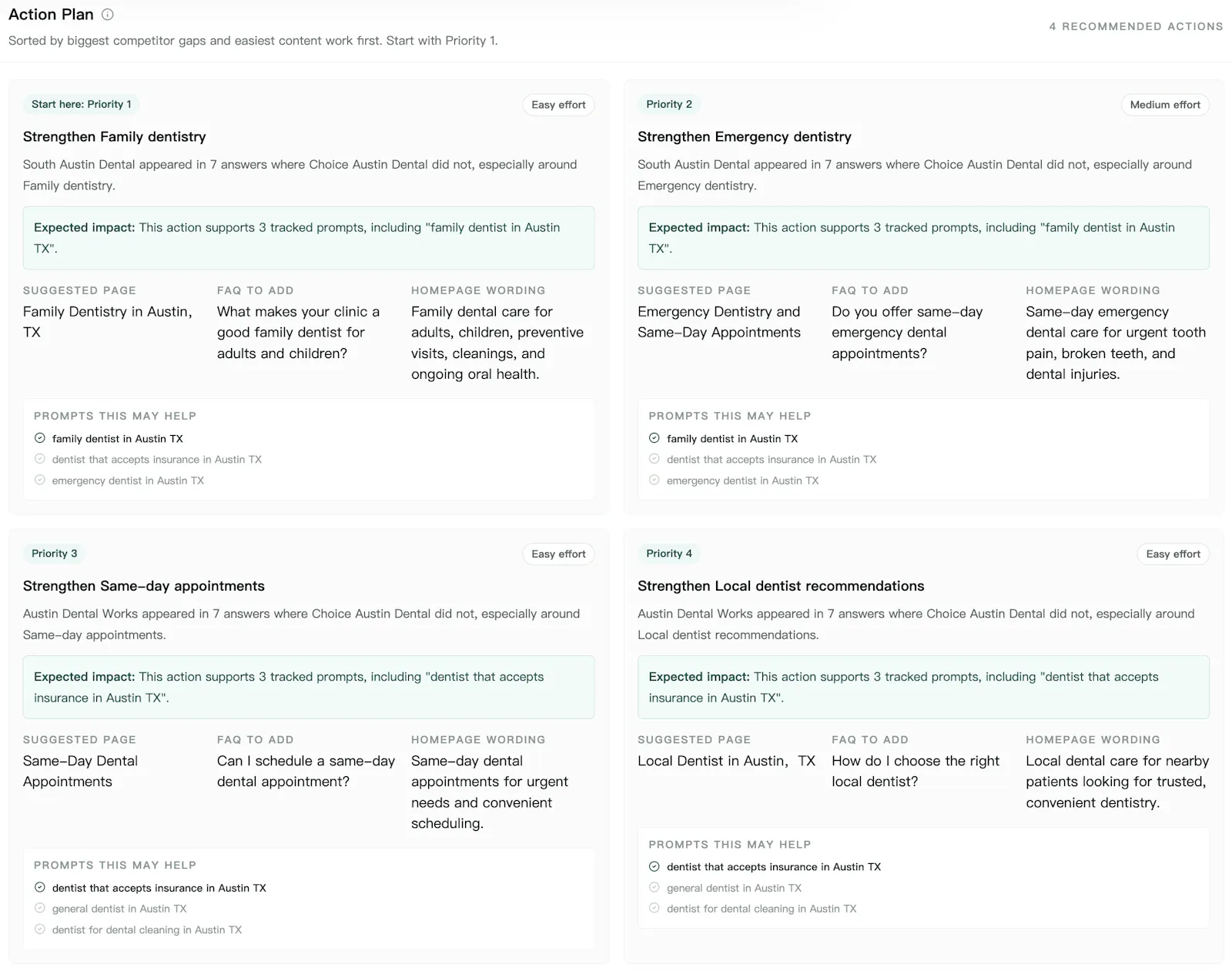Open the 'Strengthen Same-day appointments' heading
The image size is (1232, 971).
(x=144, y=586)
